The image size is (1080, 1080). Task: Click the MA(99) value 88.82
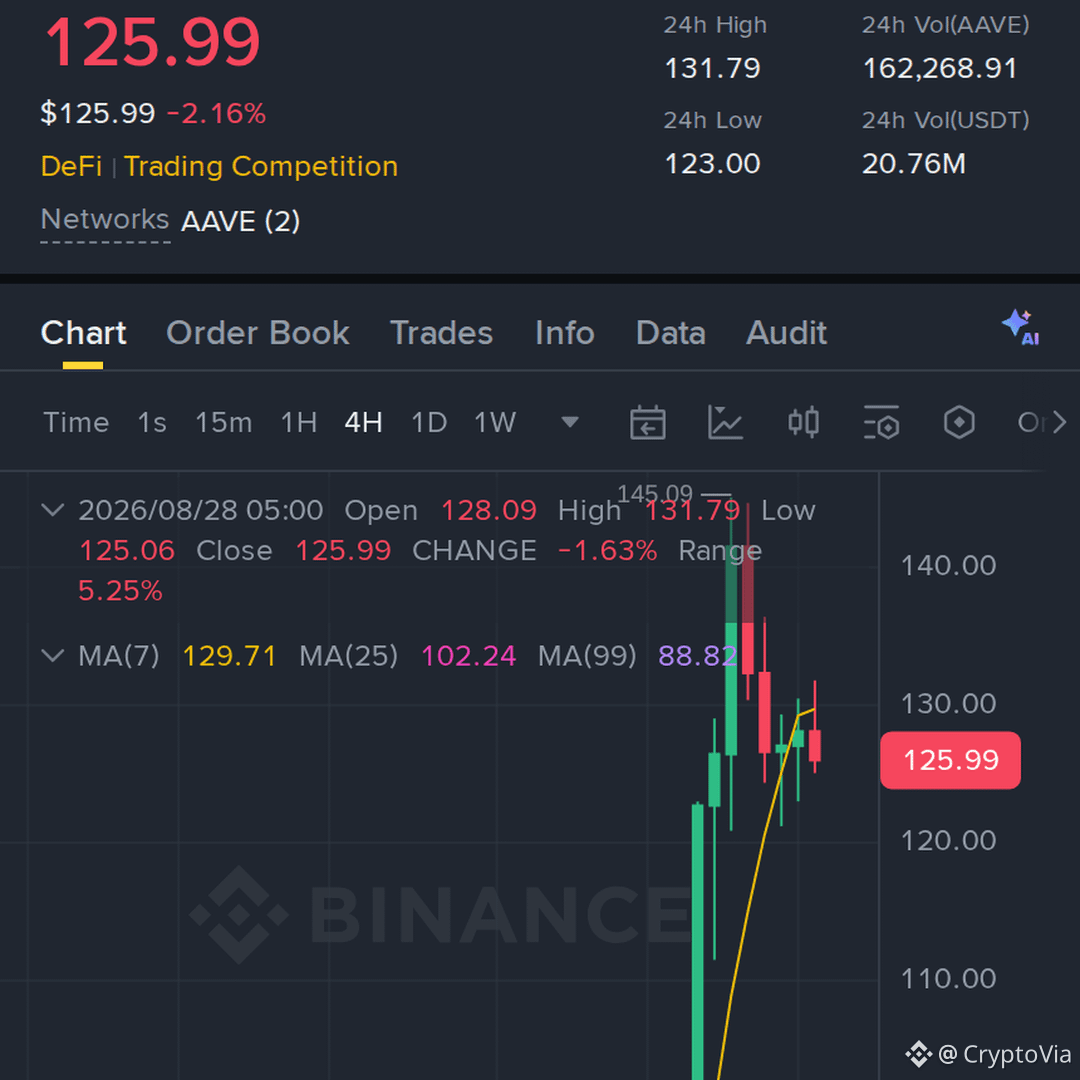point(697,656)
